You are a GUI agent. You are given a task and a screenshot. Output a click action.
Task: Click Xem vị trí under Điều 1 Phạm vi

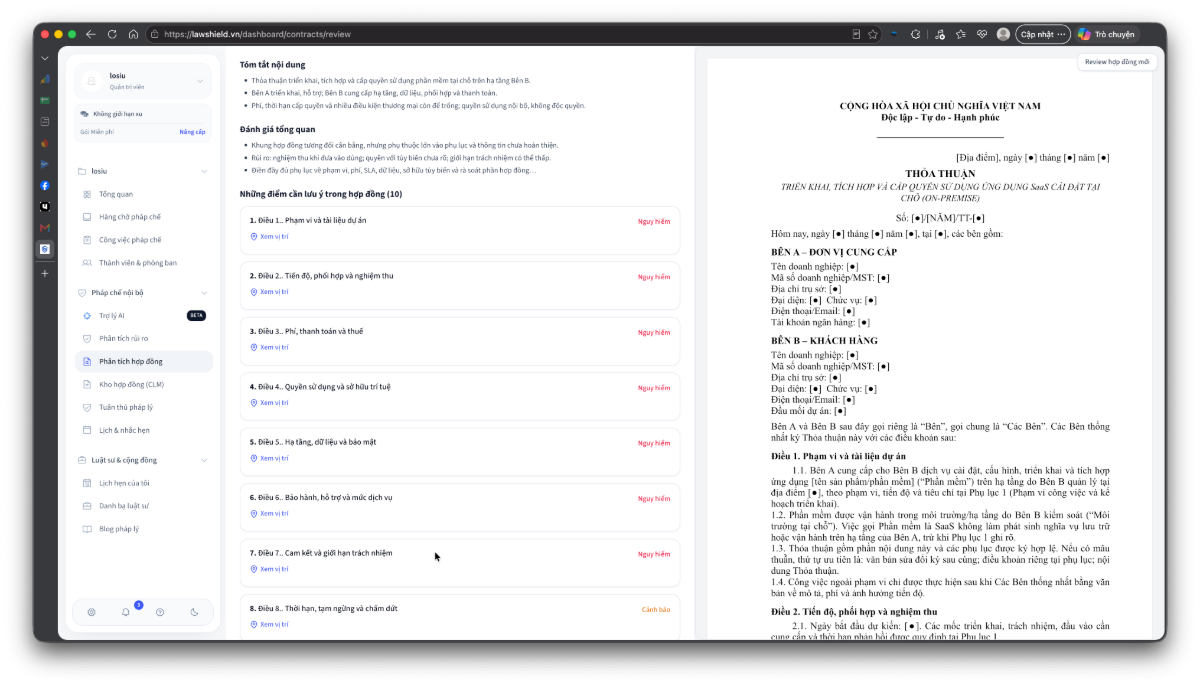269,236
